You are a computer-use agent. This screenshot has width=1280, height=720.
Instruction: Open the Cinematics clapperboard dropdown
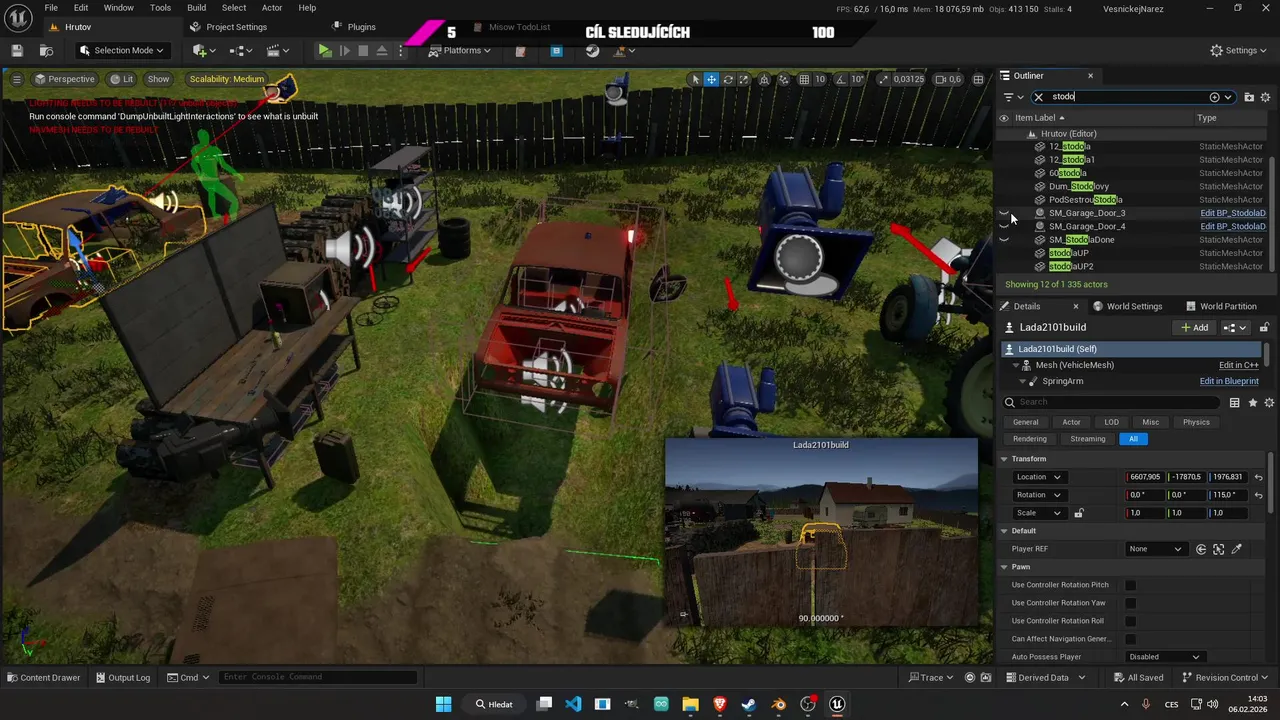pos(277,50)
